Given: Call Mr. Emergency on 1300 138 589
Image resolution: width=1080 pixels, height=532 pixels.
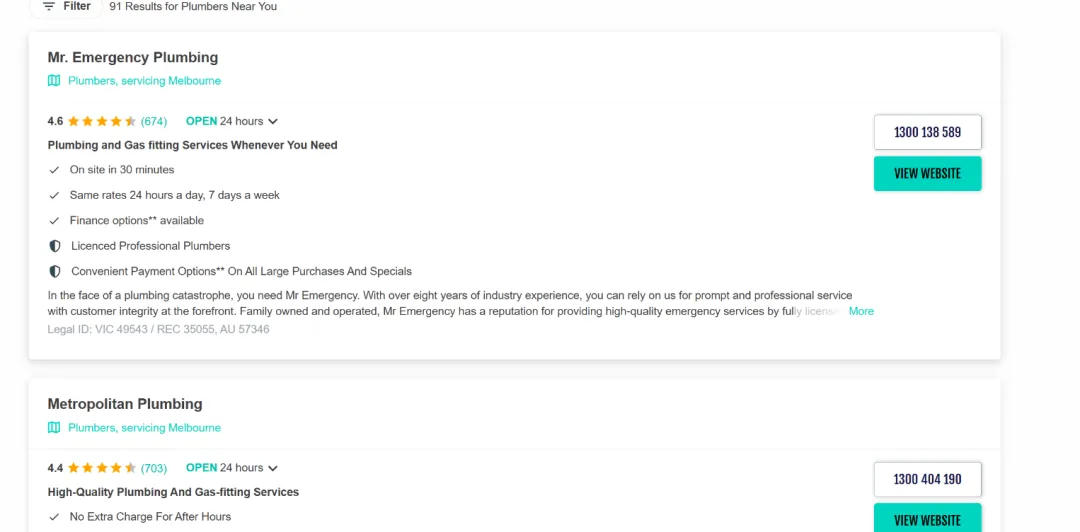Looking at the screenshot, I should [927, 132].
